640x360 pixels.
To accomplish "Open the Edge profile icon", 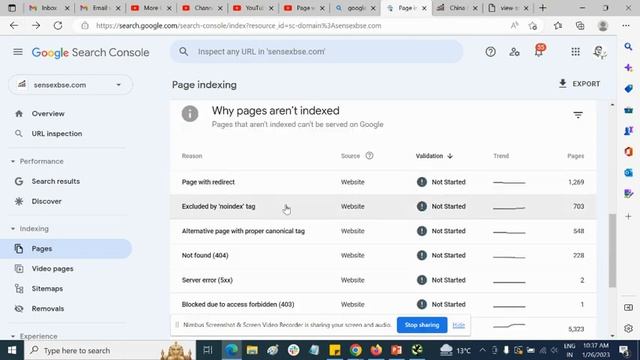I will click(x=602, y=25).
